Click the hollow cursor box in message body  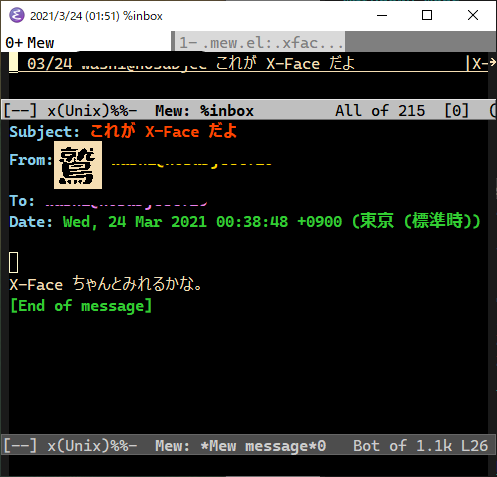click(x=14, y=263)
